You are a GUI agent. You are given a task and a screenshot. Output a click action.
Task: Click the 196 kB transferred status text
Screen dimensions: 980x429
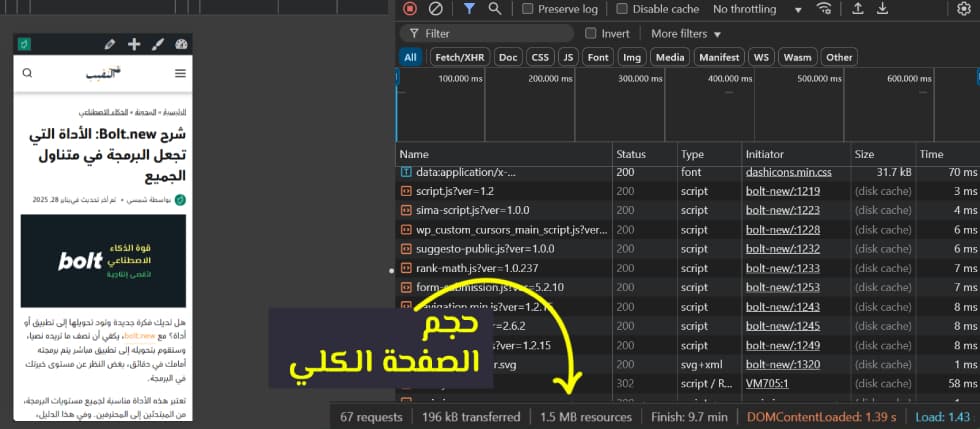(x=471, y=417)
